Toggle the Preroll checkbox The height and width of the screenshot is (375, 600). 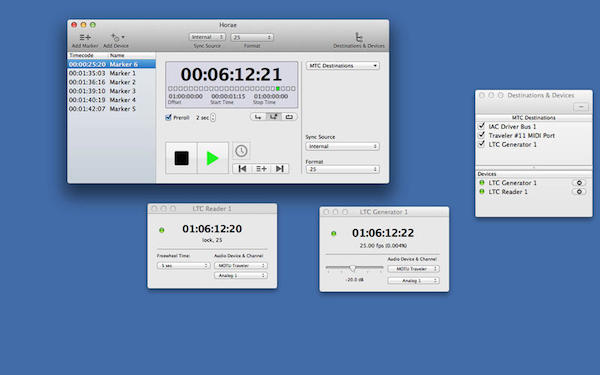(x=168, y=117)
